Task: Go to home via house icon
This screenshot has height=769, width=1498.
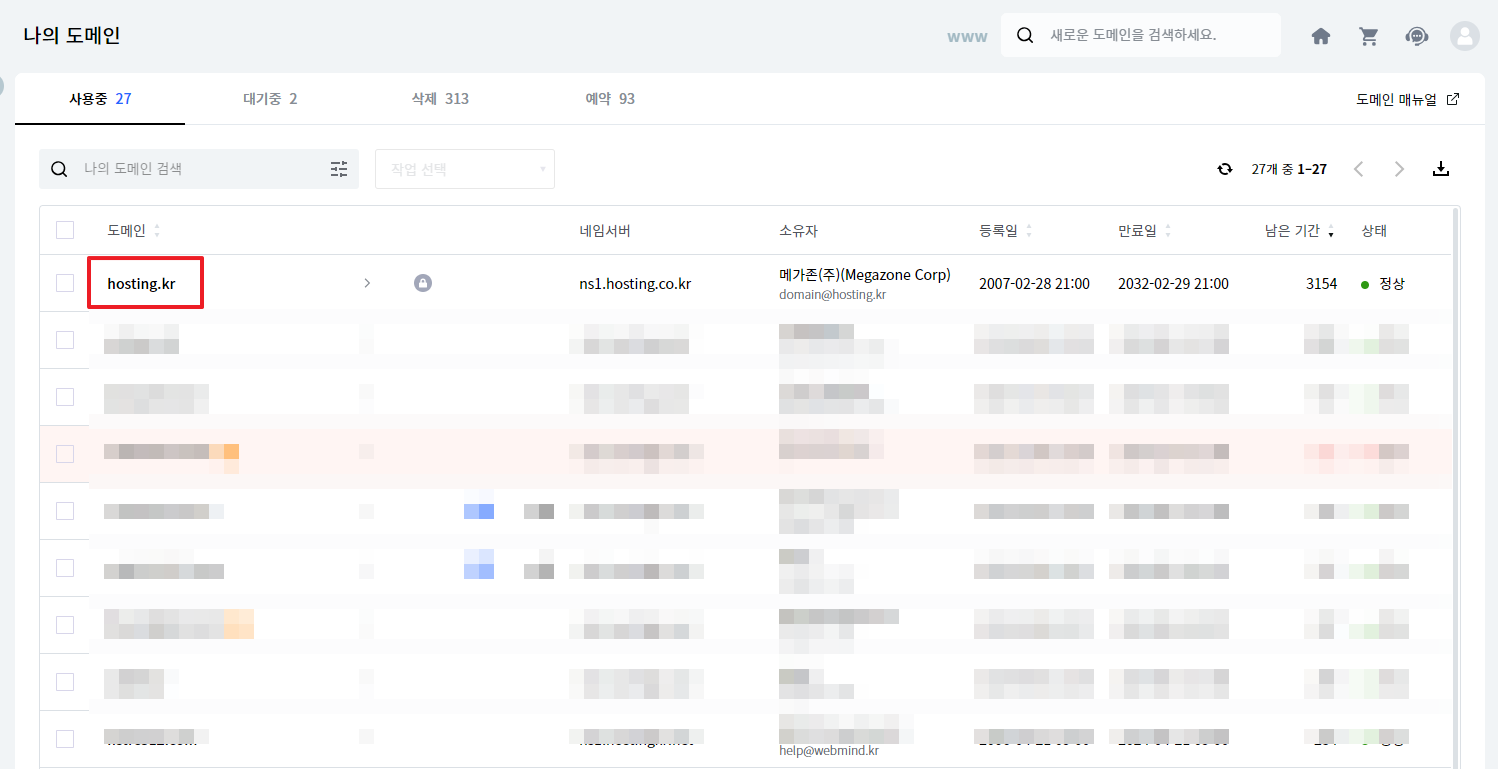Action: pyautogui.click(x=1321, y=36)
